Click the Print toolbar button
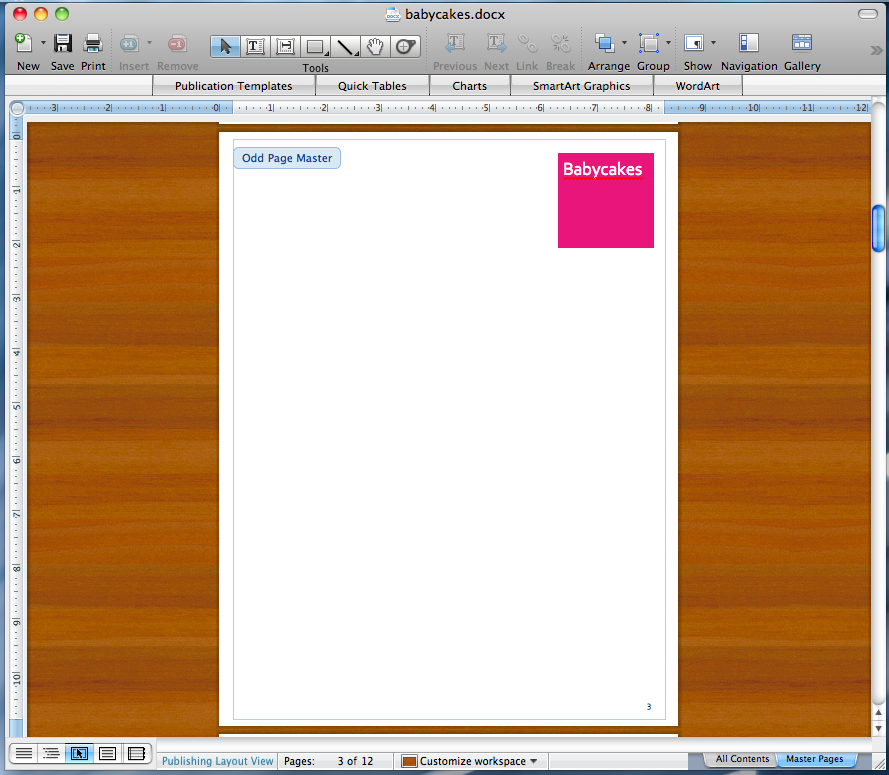Screen dimensions: 889x775 [x=93, y=44]
